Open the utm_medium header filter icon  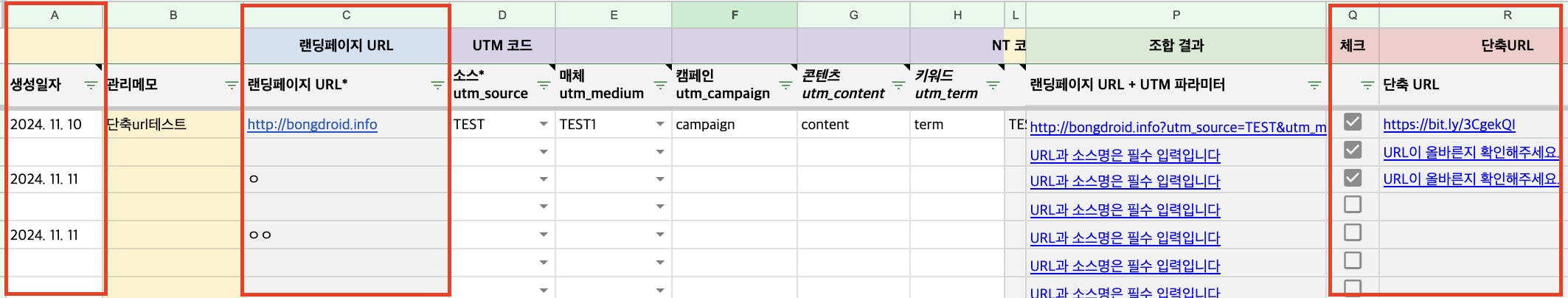660,86
